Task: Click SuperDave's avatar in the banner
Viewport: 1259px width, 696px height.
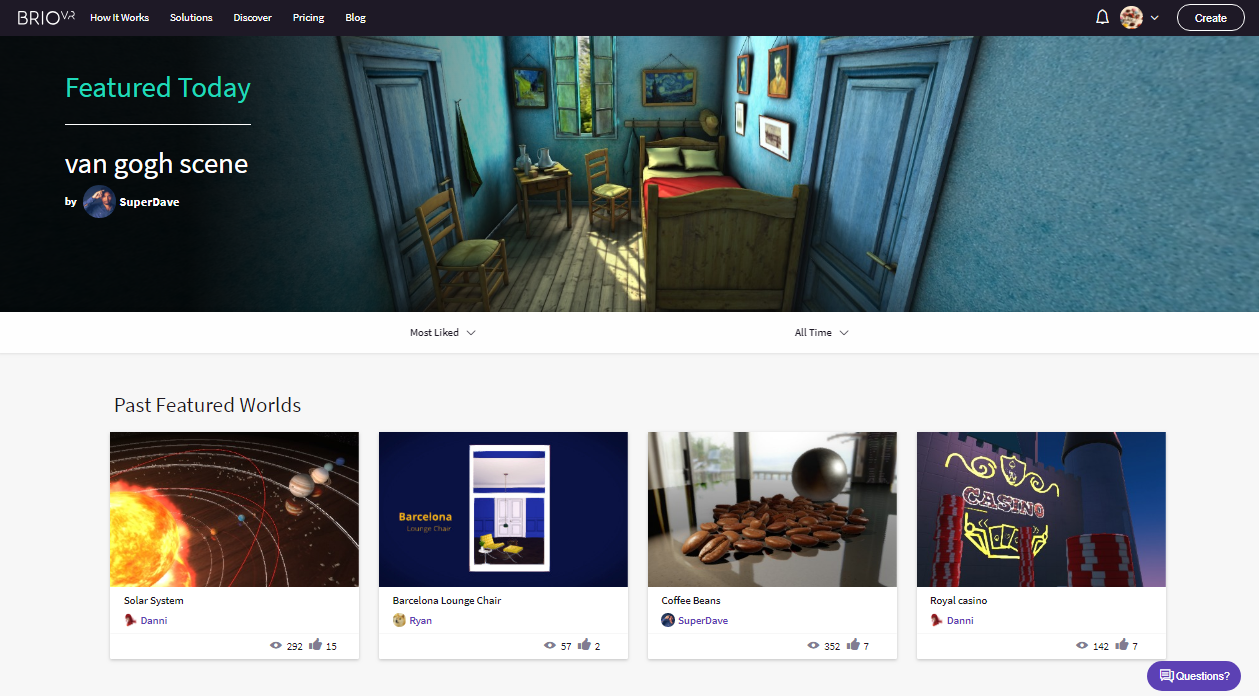Action: click(x=99, y=201)
